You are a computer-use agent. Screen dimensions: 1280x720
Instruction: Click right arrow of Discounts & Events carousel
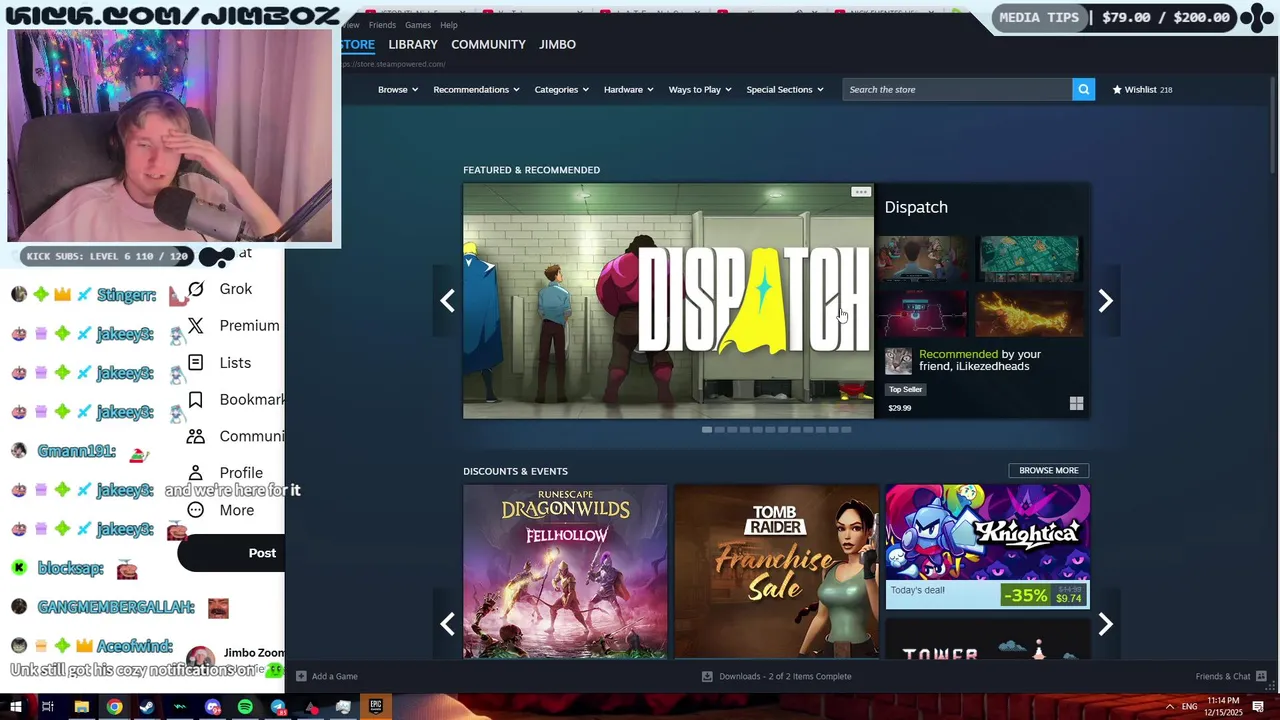[1105, 624]
